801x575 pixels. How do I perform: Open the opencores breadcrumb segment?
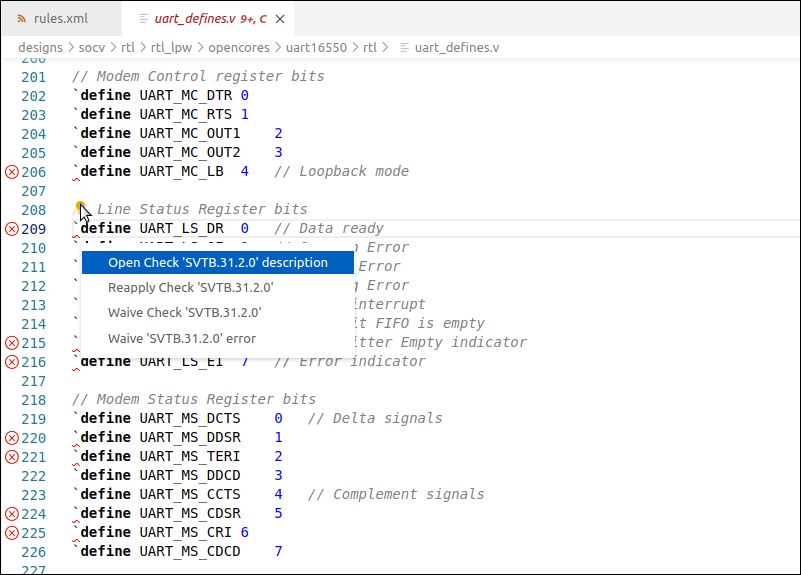point(239,47)
